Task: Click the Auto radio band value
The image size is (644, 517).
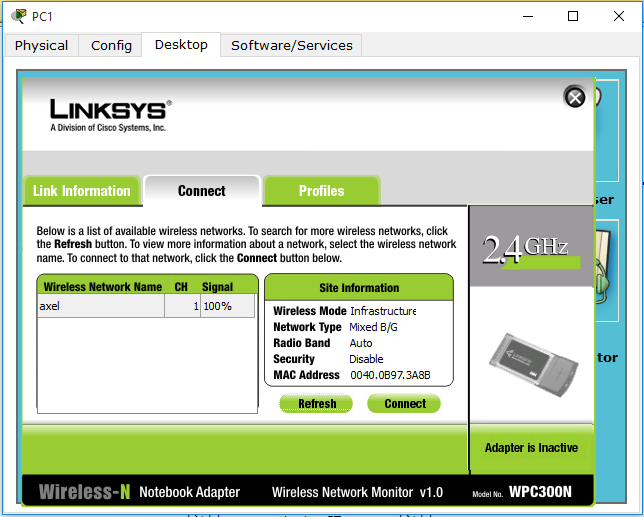Action: pos(361,343)
